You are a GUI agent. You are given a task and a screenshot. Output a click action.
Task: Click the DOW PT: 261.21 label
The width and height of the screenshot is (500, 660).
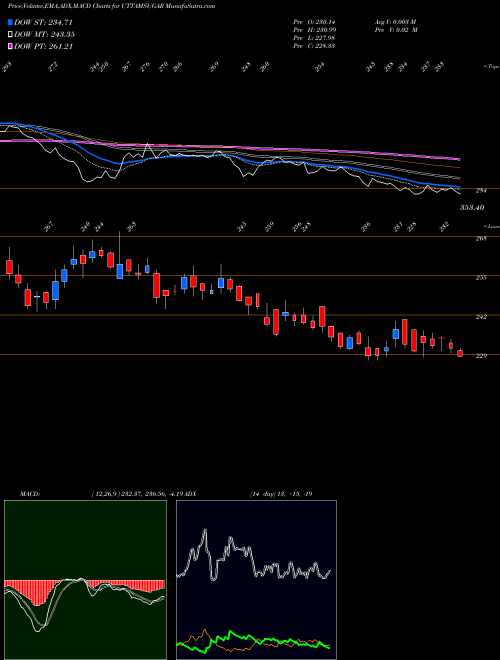[x=43, y=46]
